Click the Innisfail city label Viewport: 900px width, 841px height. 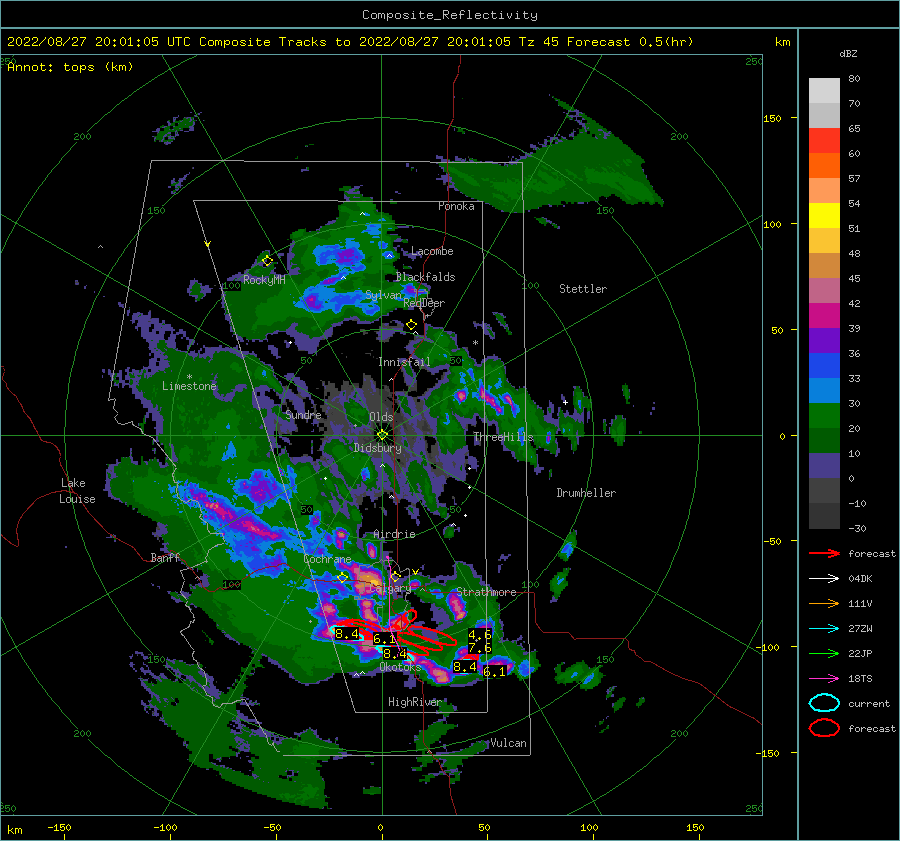(x=404, y=362)
